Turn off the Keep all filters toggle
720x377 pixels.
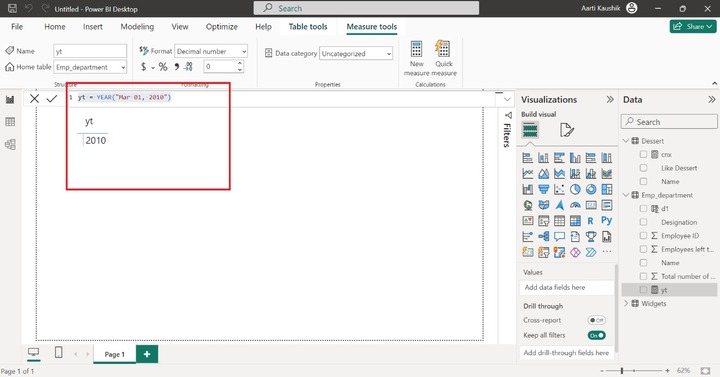coord(596,335)
